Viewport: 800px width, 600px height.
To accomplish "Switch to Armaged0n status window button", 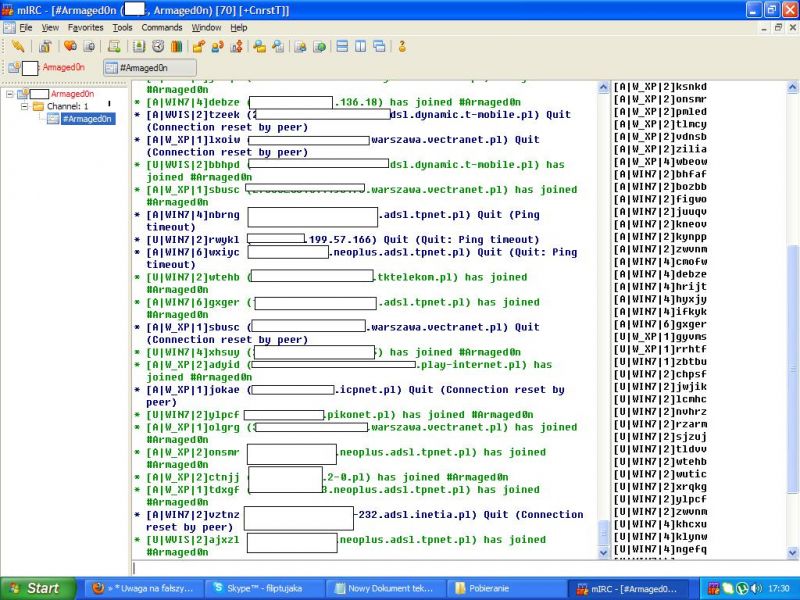I will (47, 67).
